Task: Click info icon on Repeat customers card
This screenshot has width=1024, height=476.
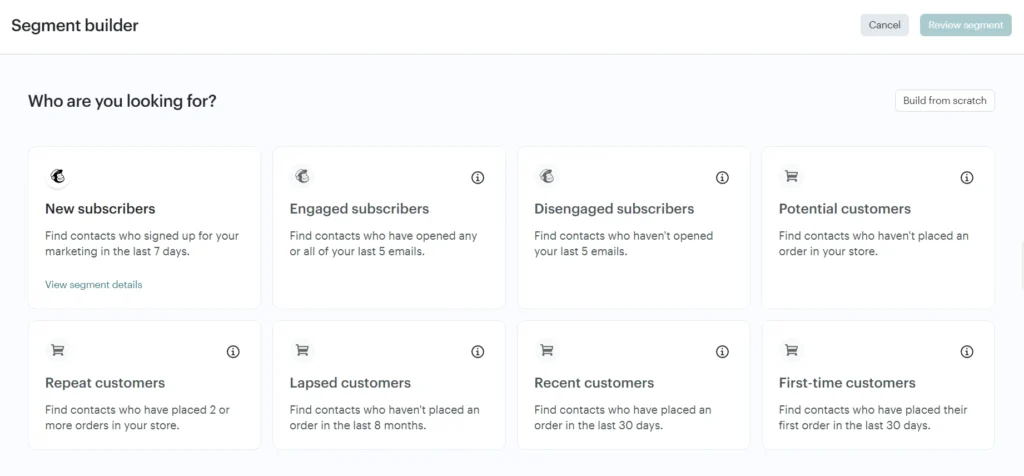Action: click(x=233, y=352)
